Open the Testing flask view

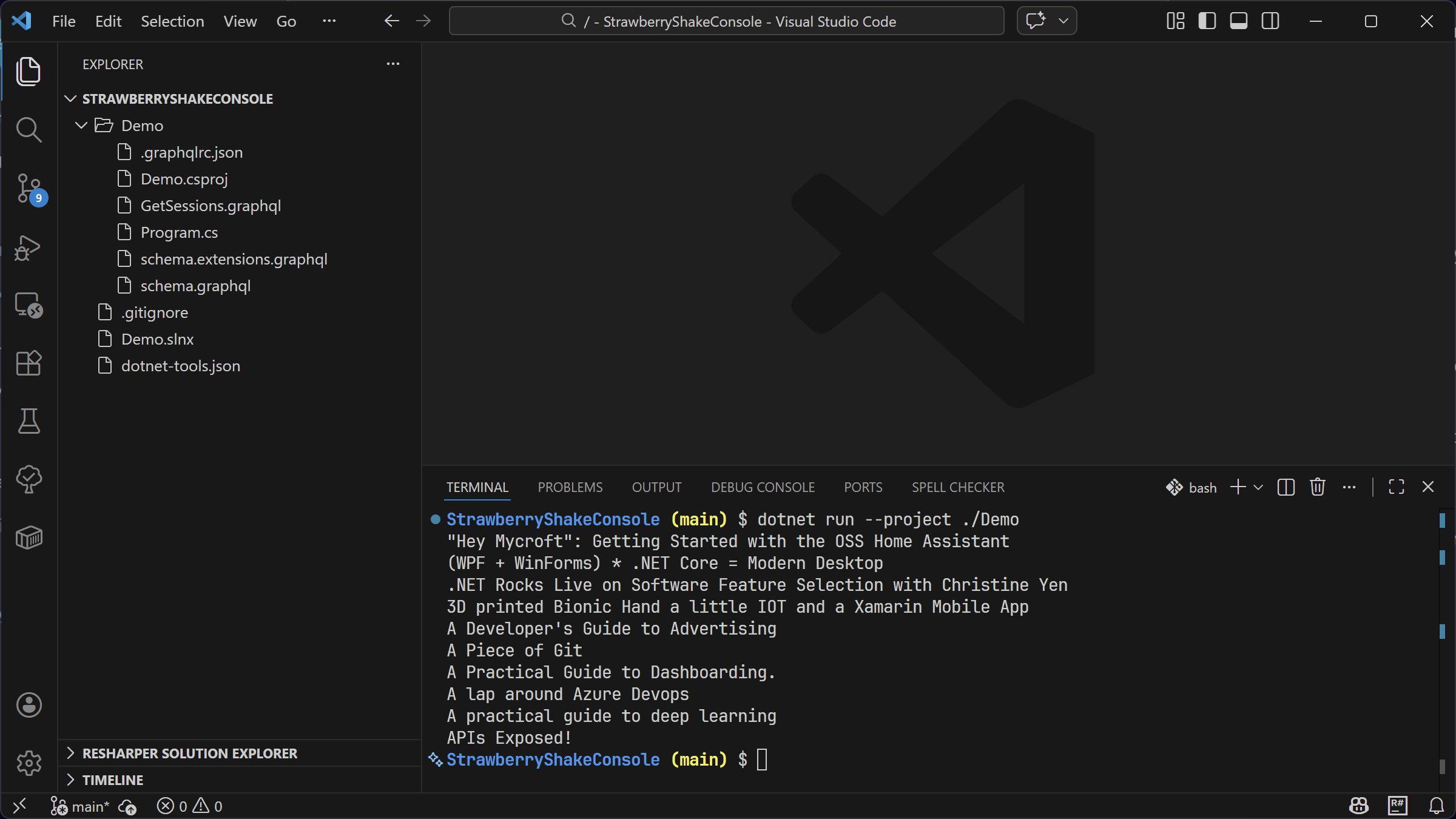coord(29,421)
